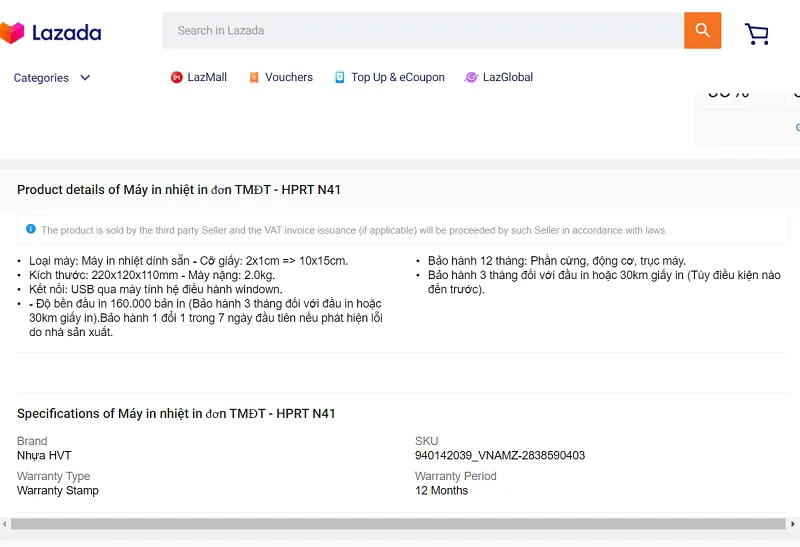Visit the LazGlobal link

click(508, 77)
